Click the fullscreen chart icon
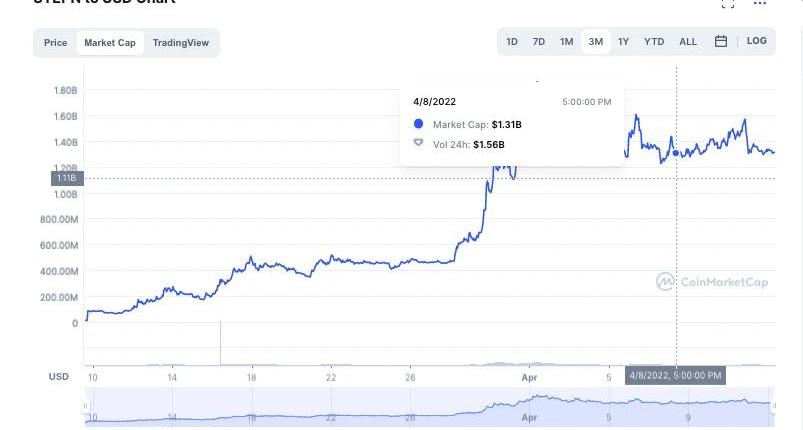Image resolution: width=803 pixels, height=430 pixels. 728,4
